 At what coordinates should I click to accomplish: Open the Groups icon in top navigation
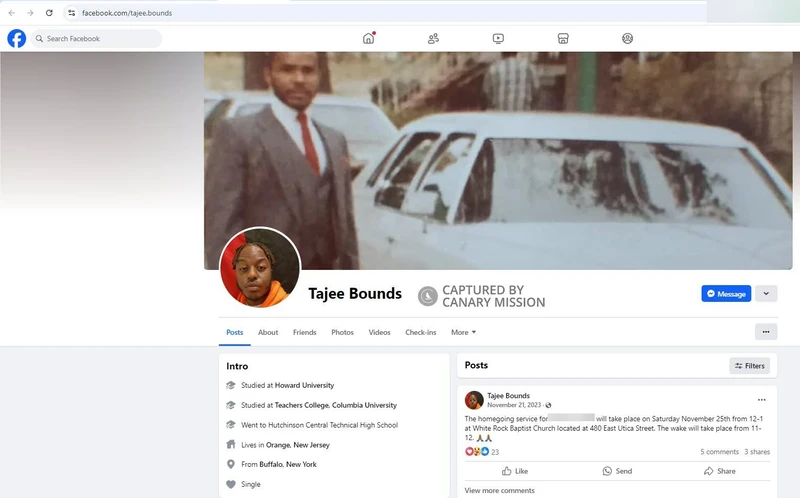(627, 39)
